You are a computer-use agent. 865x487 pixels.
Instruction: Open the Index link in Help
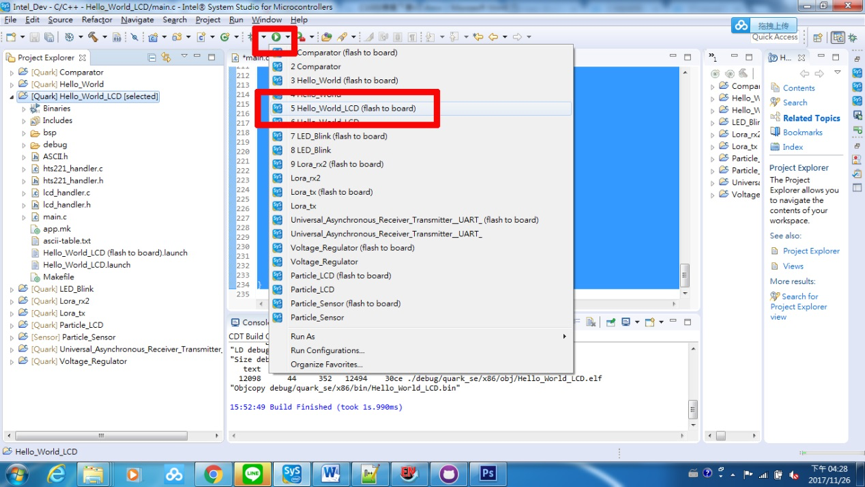[x=793, y=147]
